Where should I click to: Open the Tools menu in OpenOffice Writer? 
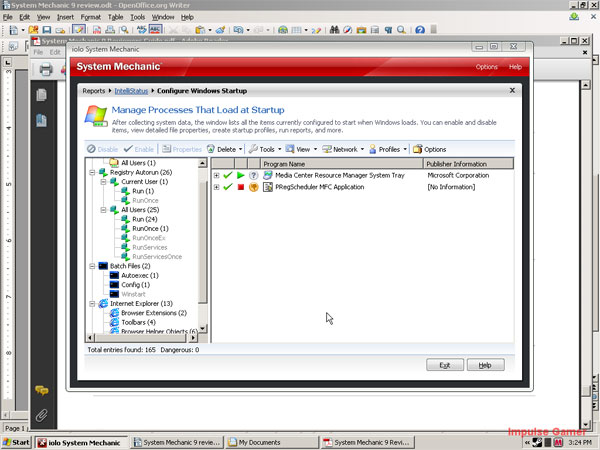(137, 17)
